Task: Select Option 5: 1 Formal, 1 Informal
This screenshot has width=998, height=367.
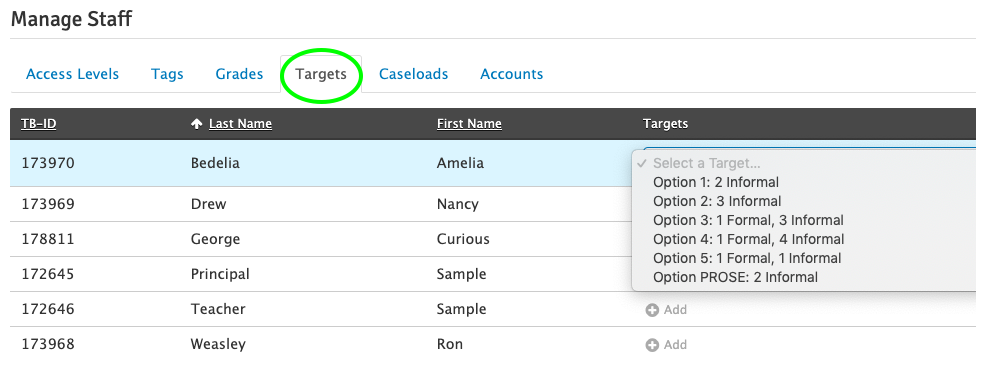Action: click(747, 258)
